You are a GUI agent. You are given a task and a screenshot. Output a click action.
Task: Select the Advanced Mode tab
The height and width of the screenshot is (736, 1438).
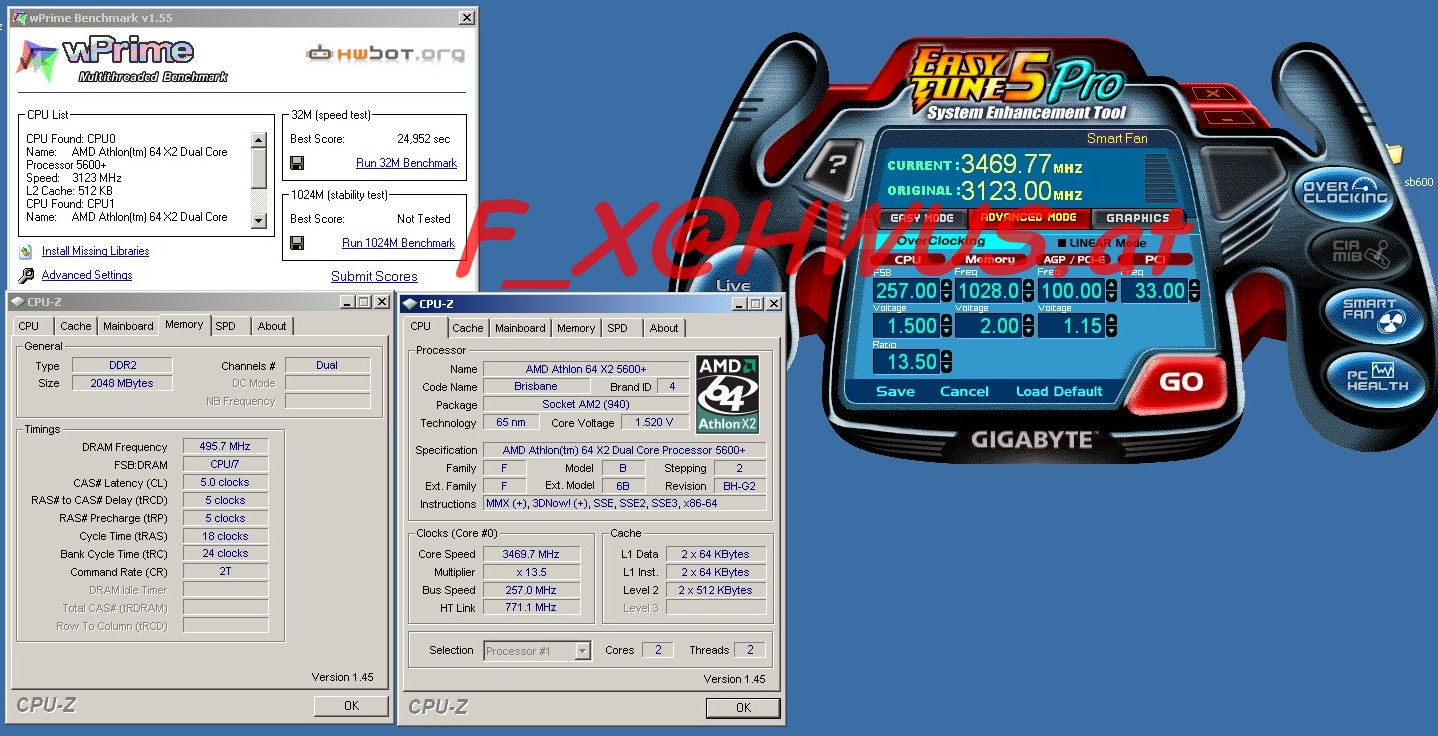click(x=1028, y=218)
